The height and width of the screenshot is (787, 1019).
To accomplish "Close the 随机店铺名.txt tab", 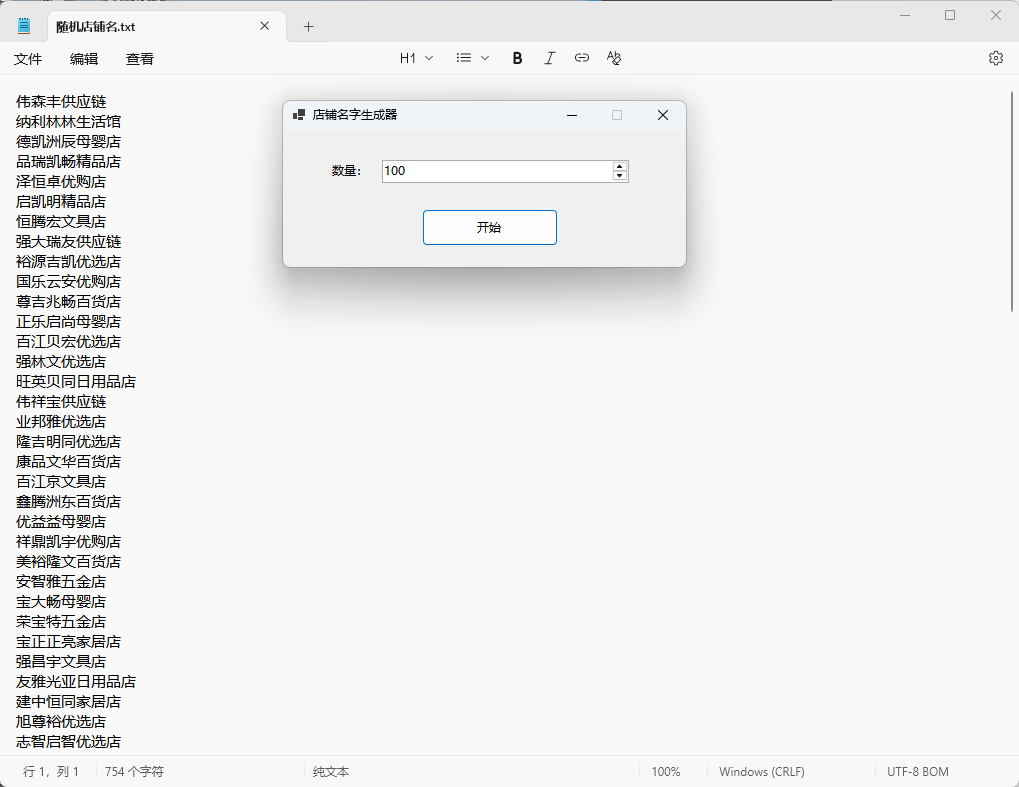I will pyautogui.click(x=264, y=26).
